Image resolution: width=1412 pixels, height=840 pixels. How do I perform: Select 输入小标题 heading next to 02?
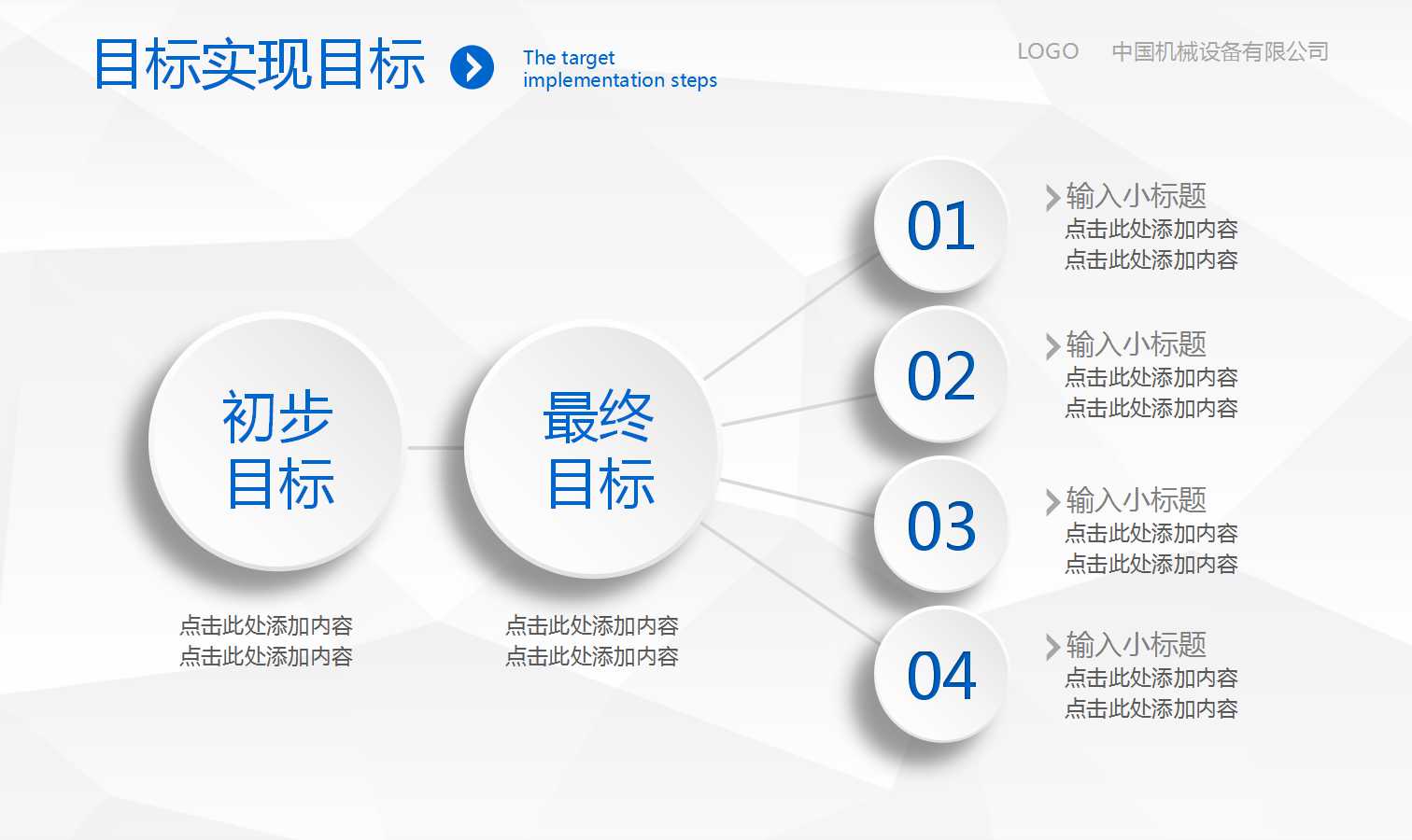click(x=1137, y=344)
